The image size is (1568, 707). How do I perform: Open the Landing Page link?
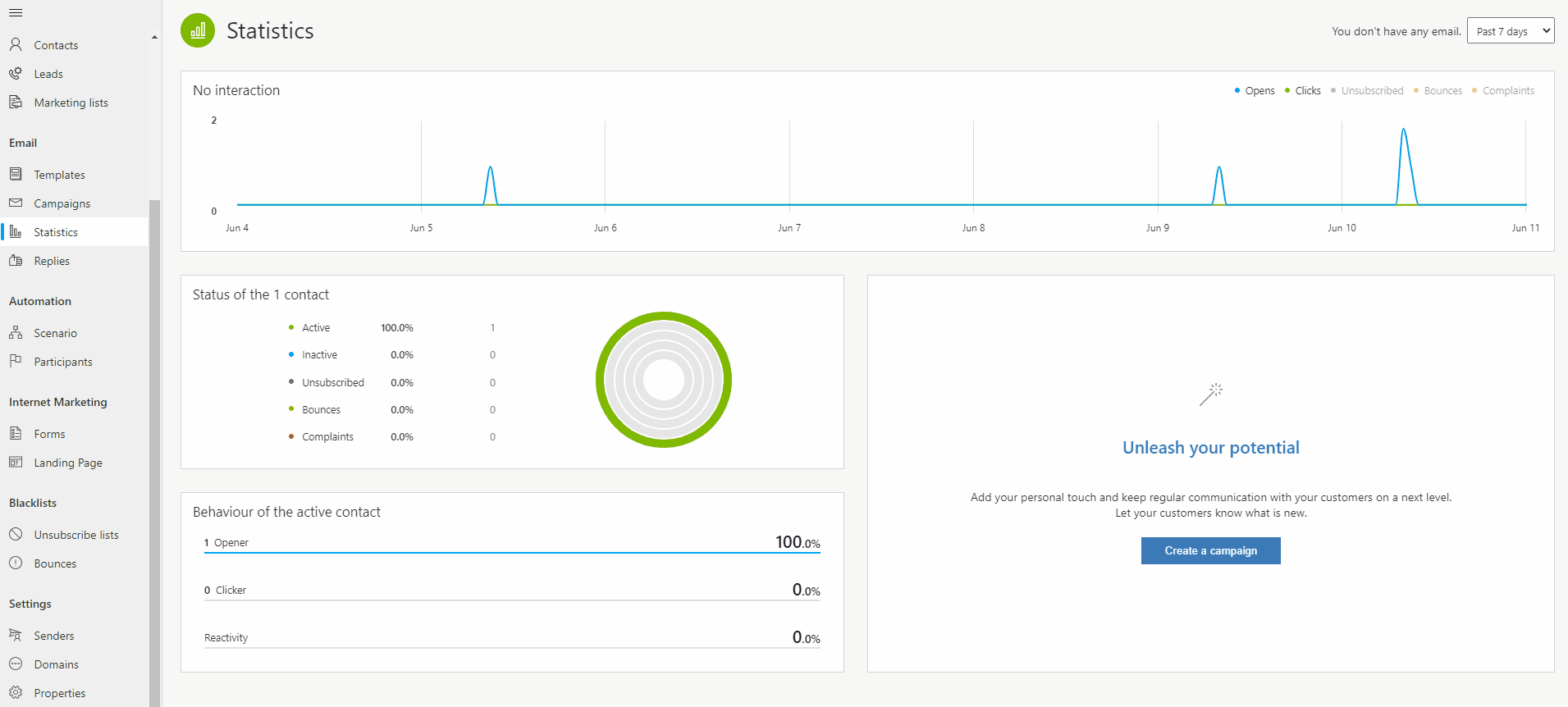click(x=68, y=463)
